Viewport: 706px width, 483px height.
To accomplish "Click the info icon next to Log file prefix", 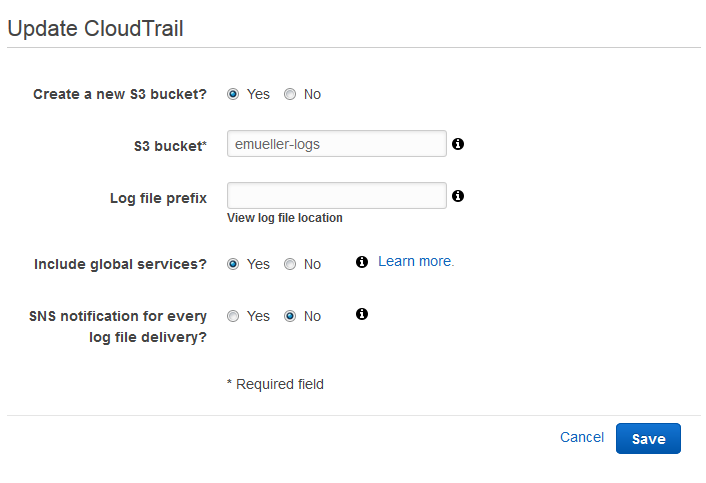I will [458, 196].
